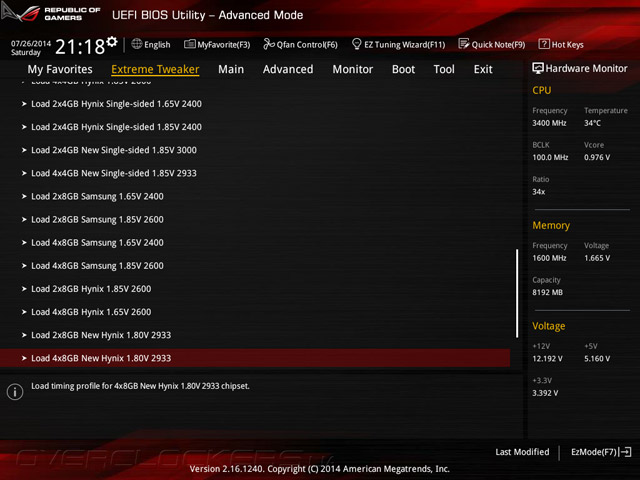Viewport: 640px width, 480px height.
Task: Open MyFavorite(F3) label
Action: tap(224, 44)
